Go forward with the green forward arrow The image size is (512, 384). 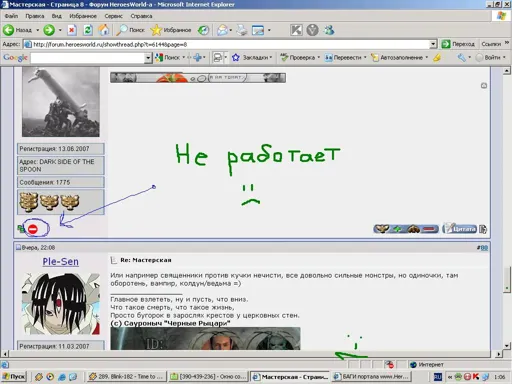pos(49,30)
